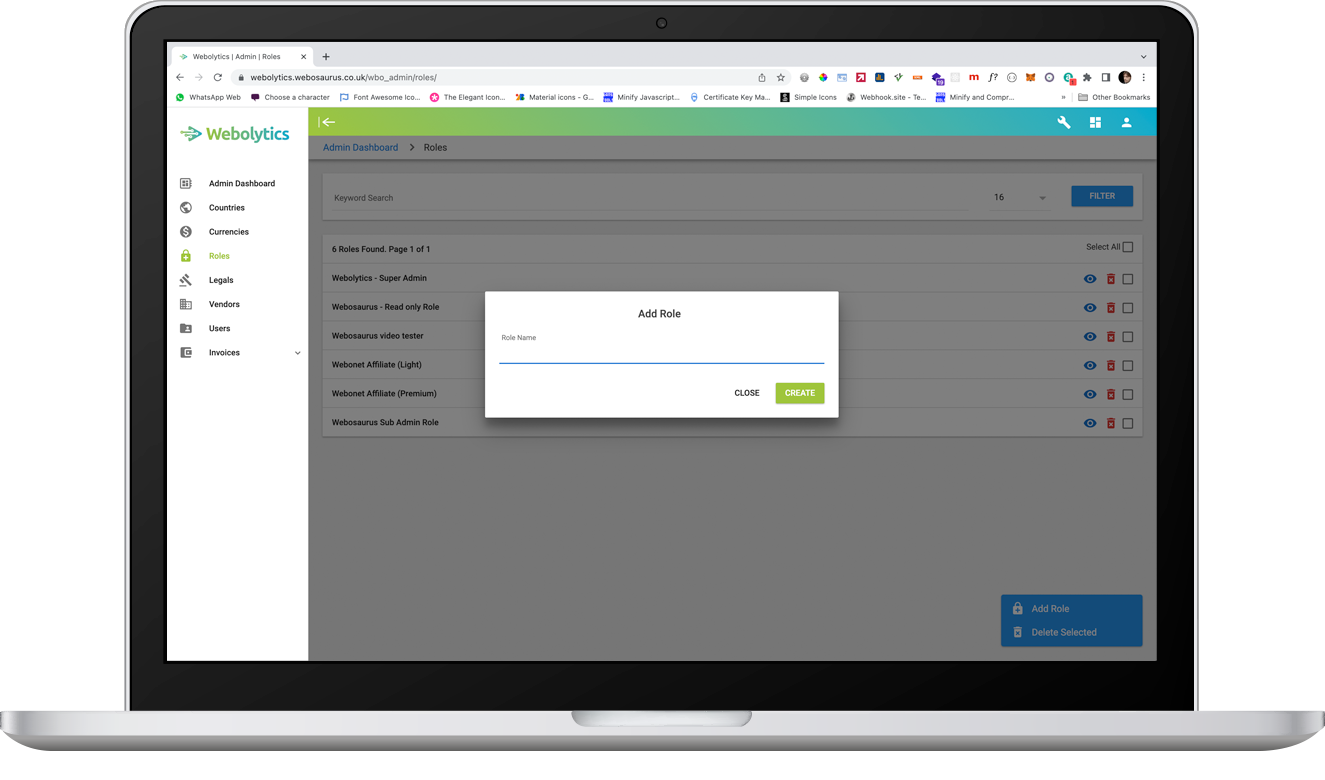Delete the Webonet Affiliate (Light) role
Image resolution: width=1325 pixels, height=780 pixels.
(x=1110, y=365)
